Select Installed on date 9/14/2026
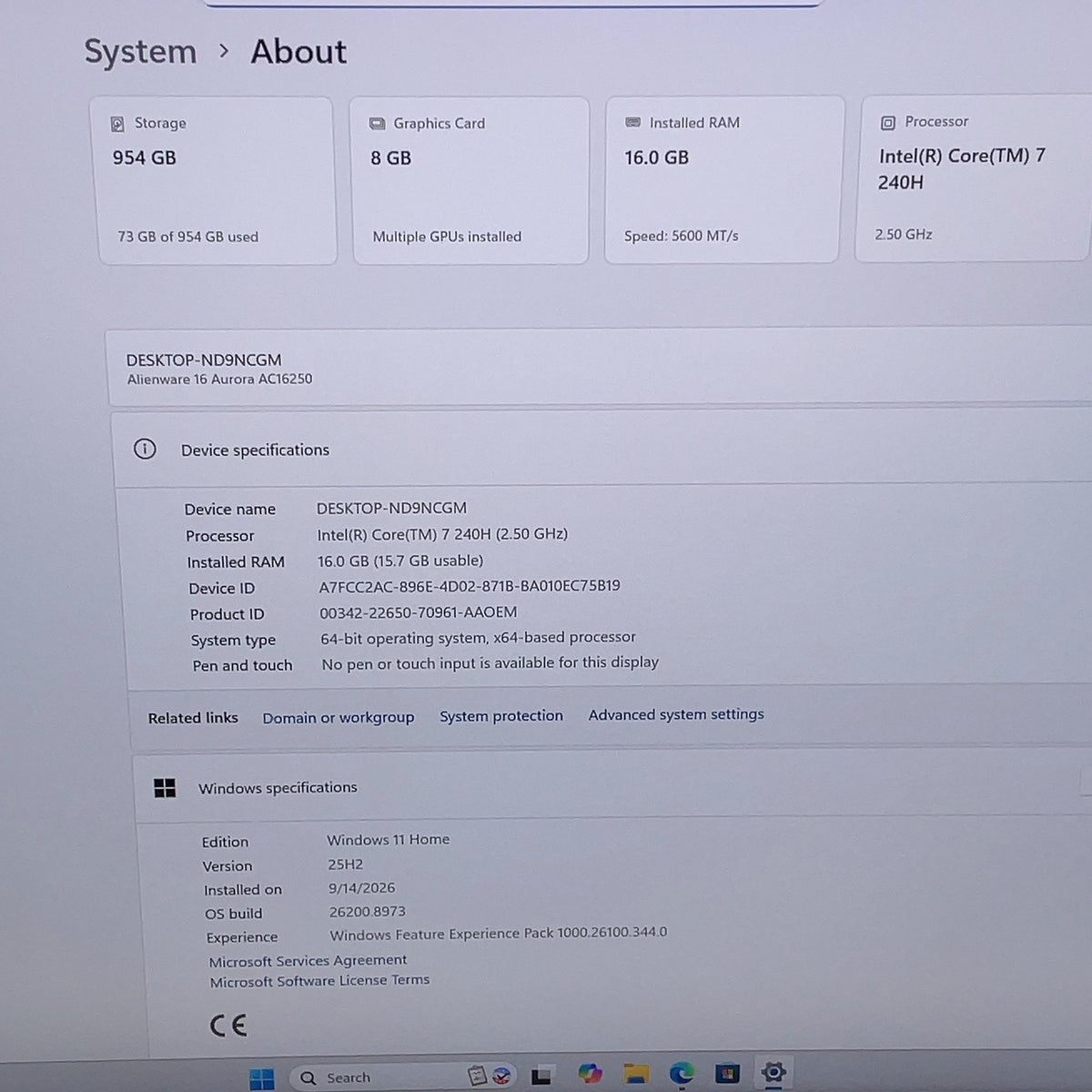The width and height of the screenshot is (1092, 1092). coord(362,887)
